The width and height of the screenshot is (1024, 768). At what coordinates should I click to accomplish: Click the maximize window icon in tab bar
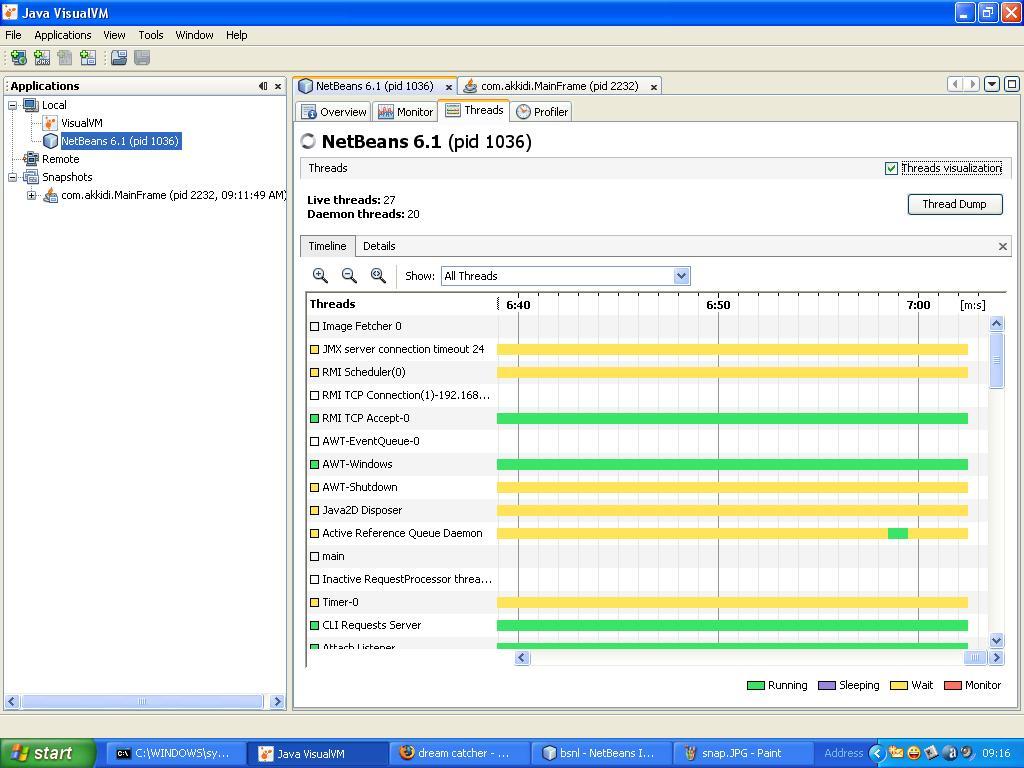point(1012,84)
